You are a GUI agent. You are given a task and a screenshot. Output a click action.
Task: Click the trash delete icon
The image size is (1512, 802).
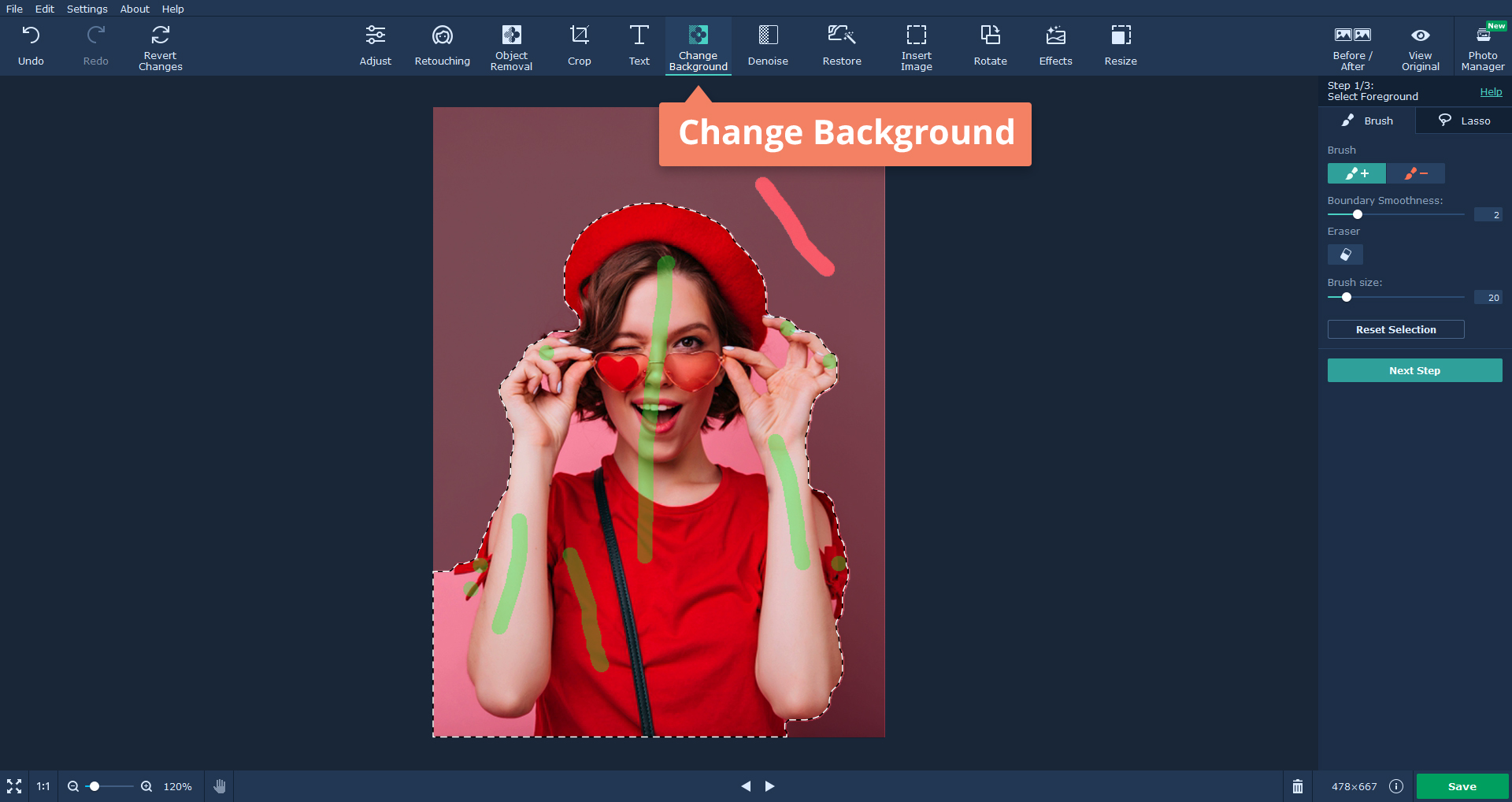pos(1297,786)
